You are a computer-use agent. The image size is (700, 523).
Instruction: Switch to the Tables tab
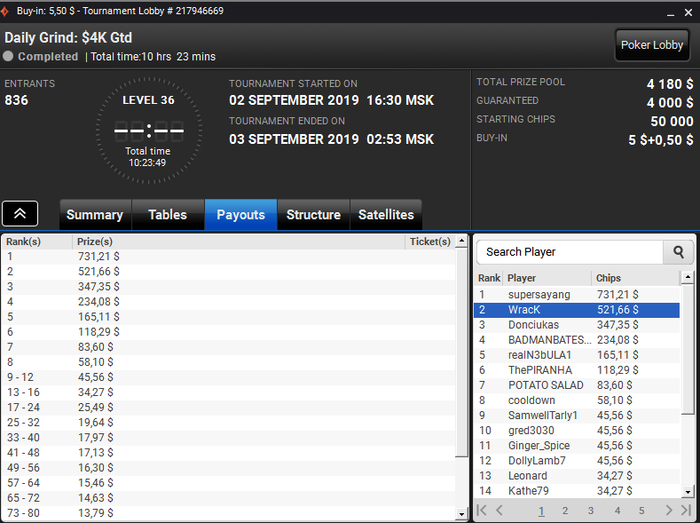[x=168, y=215]
